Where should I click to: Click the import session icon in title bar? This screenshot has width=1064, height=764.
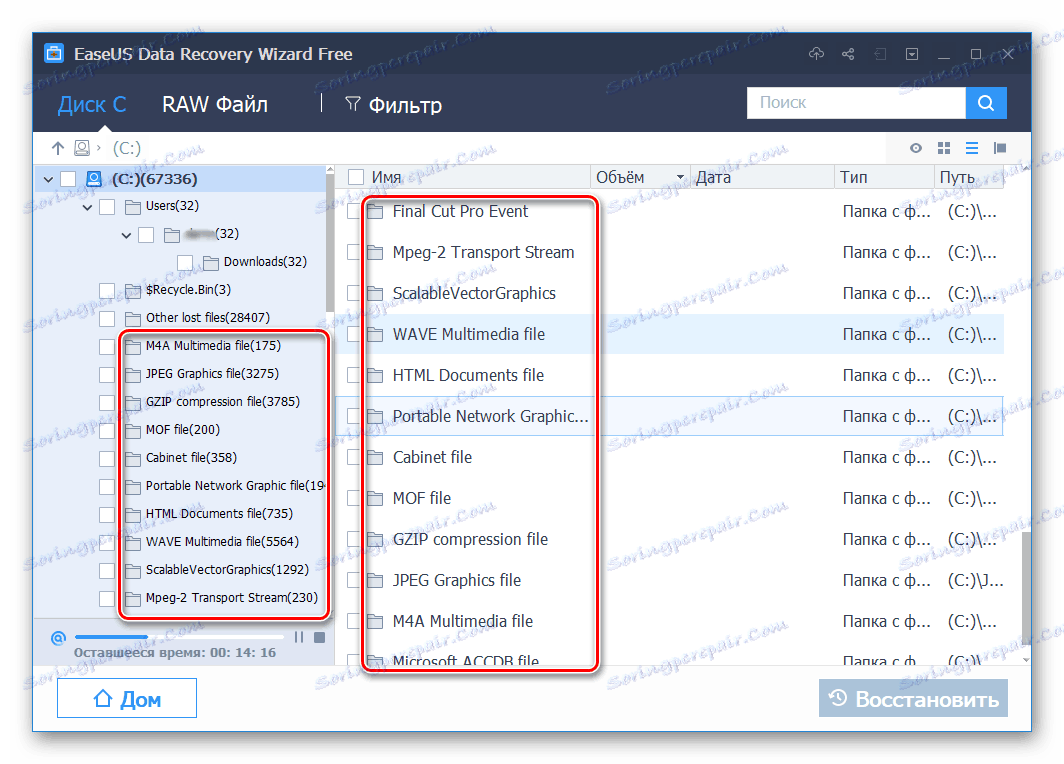(880, 54)
